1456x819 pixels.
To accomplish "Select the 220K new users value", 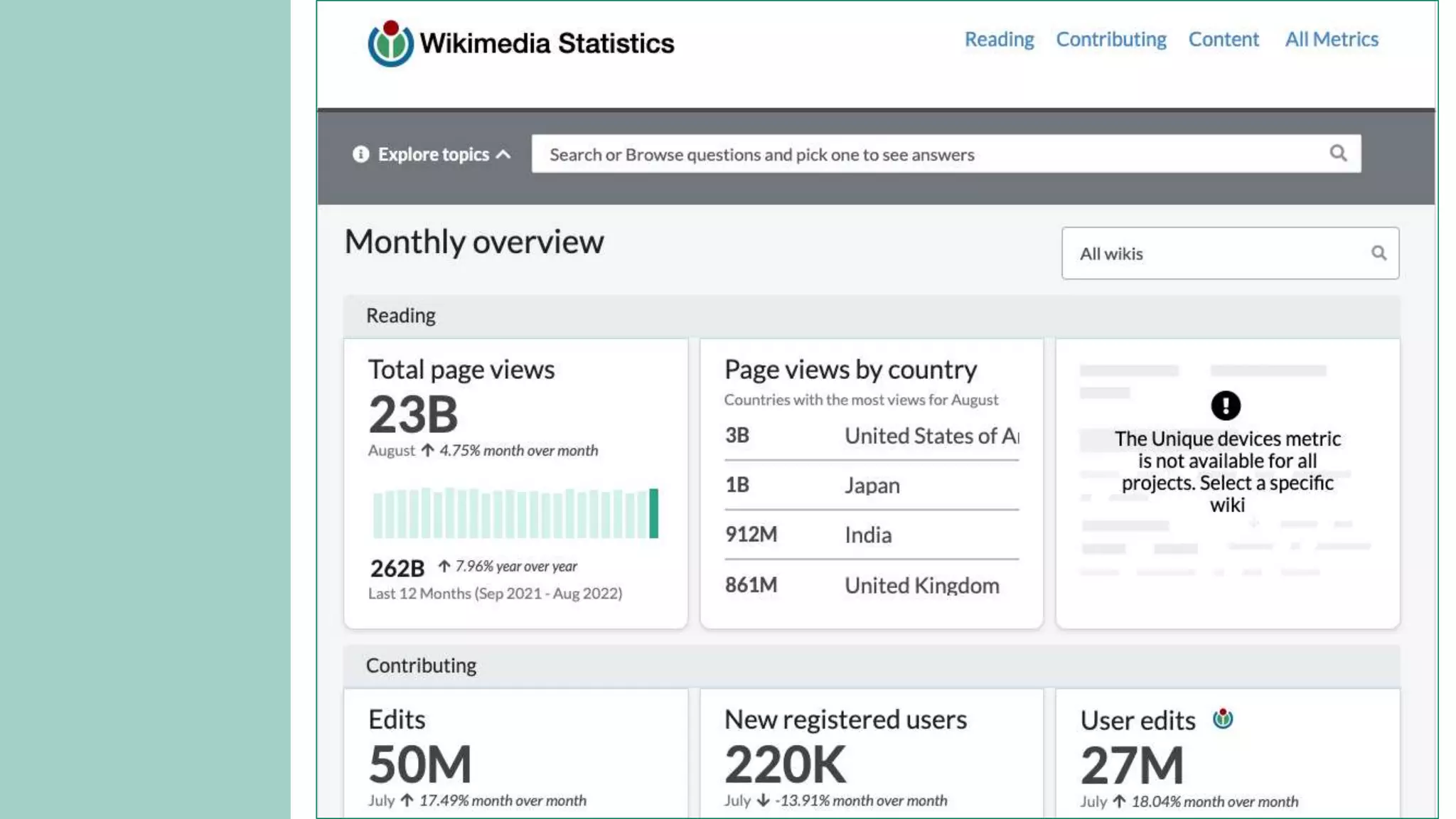I will pyautogui.click(x=786, y=764).
